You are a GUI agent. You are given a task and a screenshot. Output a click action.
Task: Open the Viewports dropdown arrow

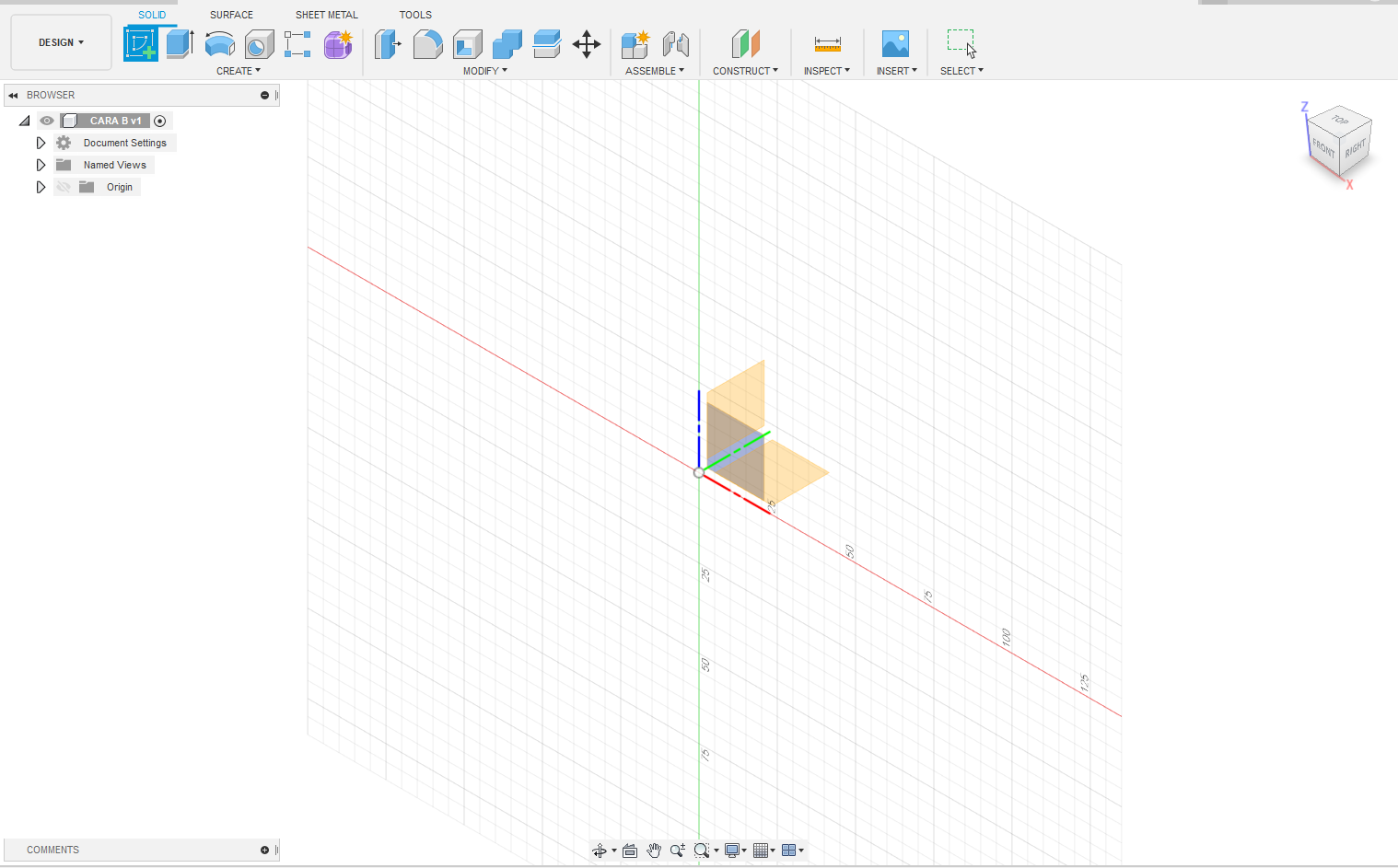[x=801, y=851]
